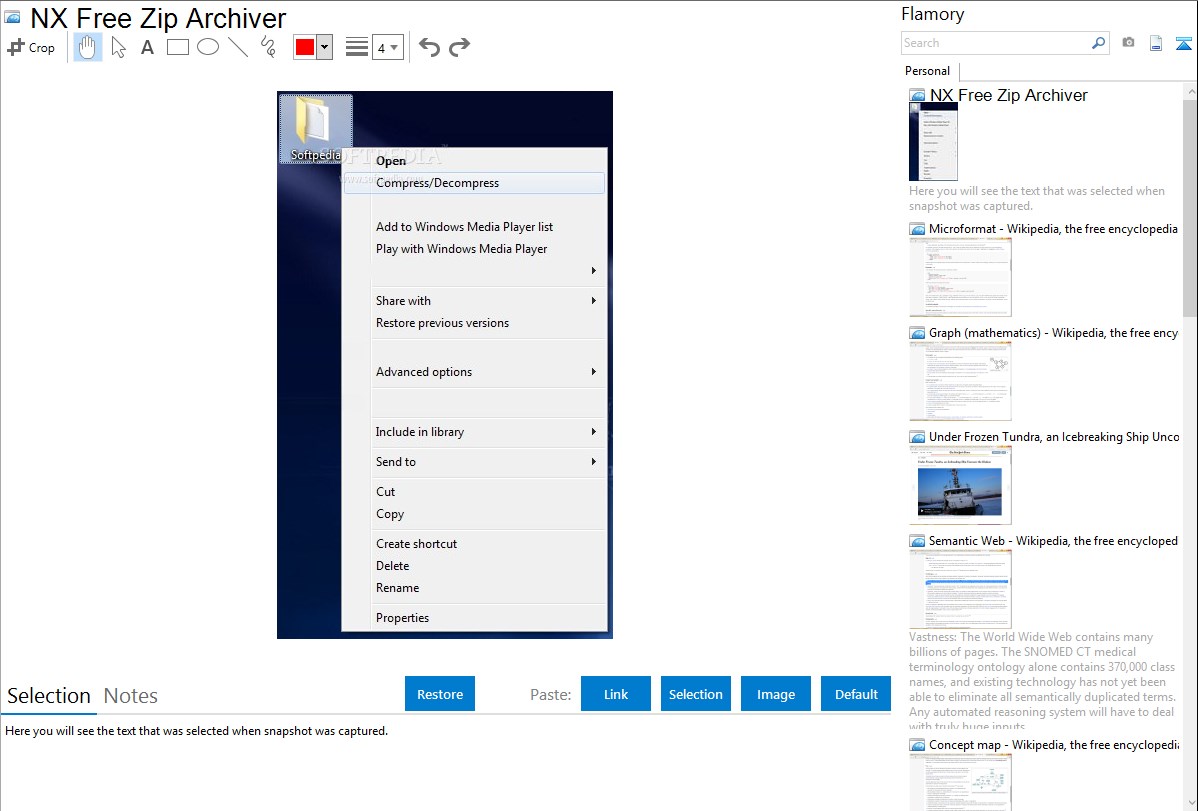Click the Graph (mathematics) snapshot thumbnail
This screenshot has width=1198, height=811.
[960, 381]
